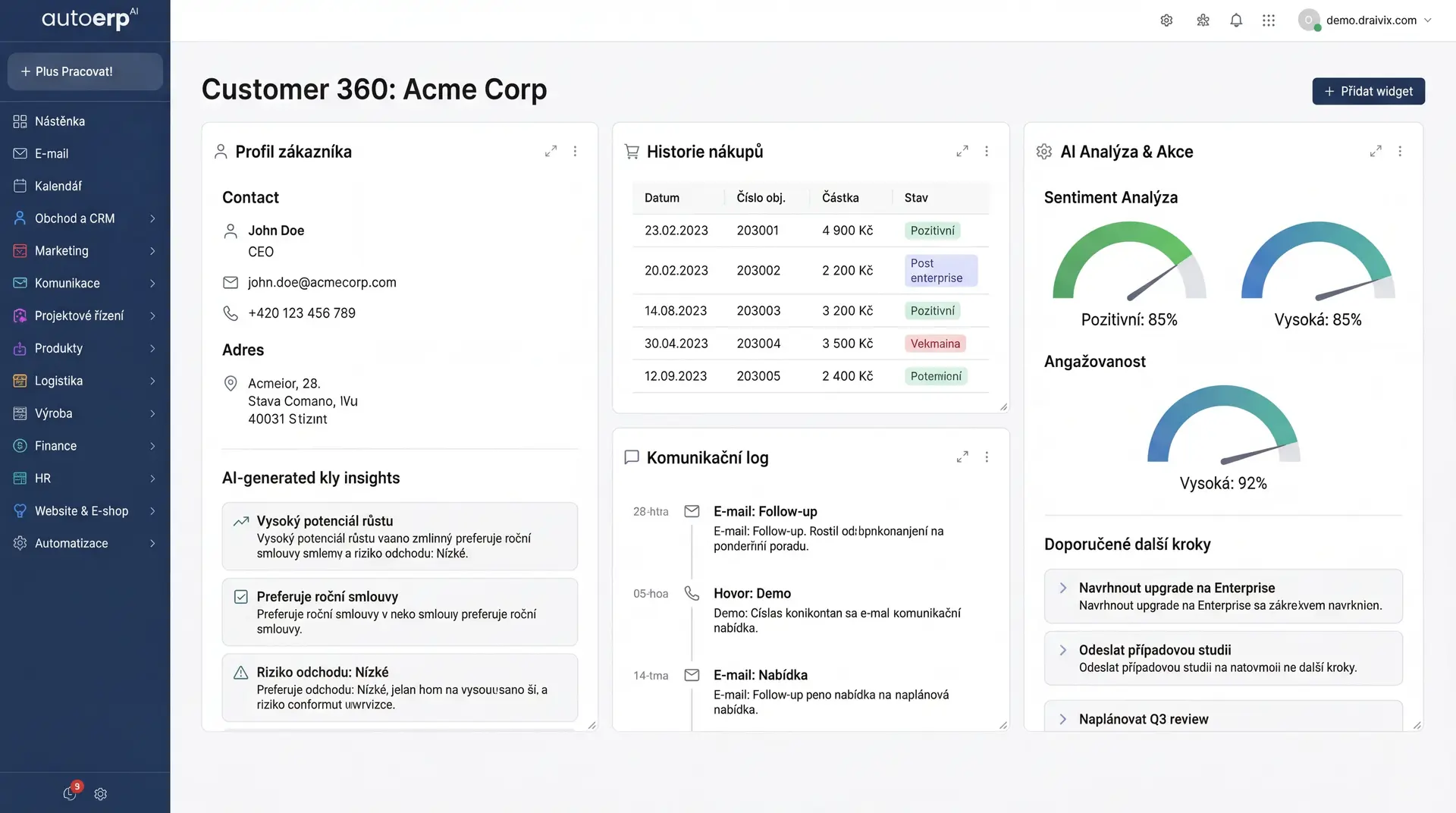Select the Obchod a CRM menu item
This screenshot has height=813, width=1456.
click(85, 218)
